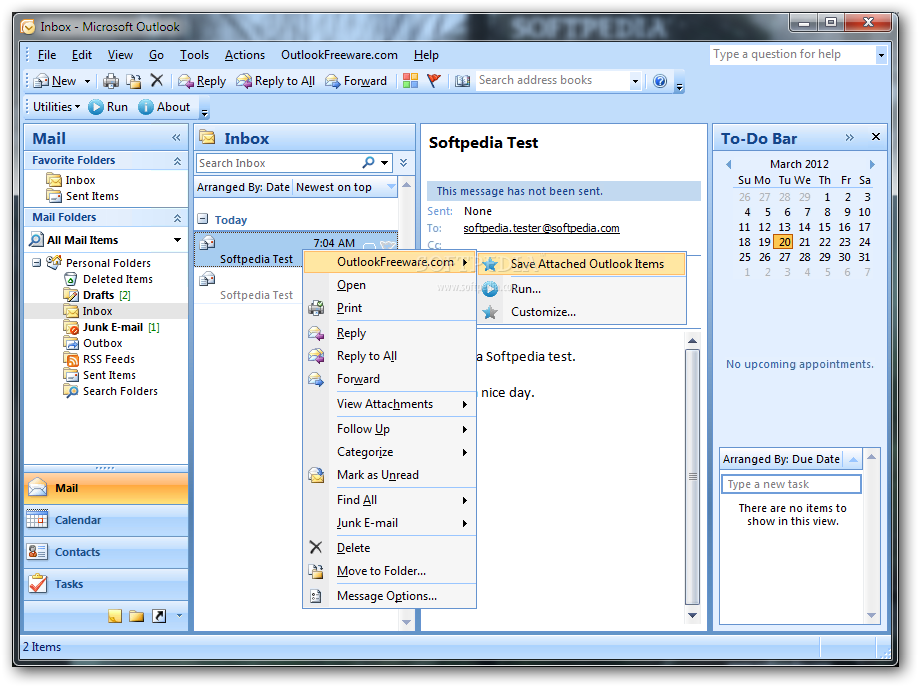Select March 21 in the calendar
Viewport: 919px width, 687px height.
pyautogui.click(x=804, y=242)
